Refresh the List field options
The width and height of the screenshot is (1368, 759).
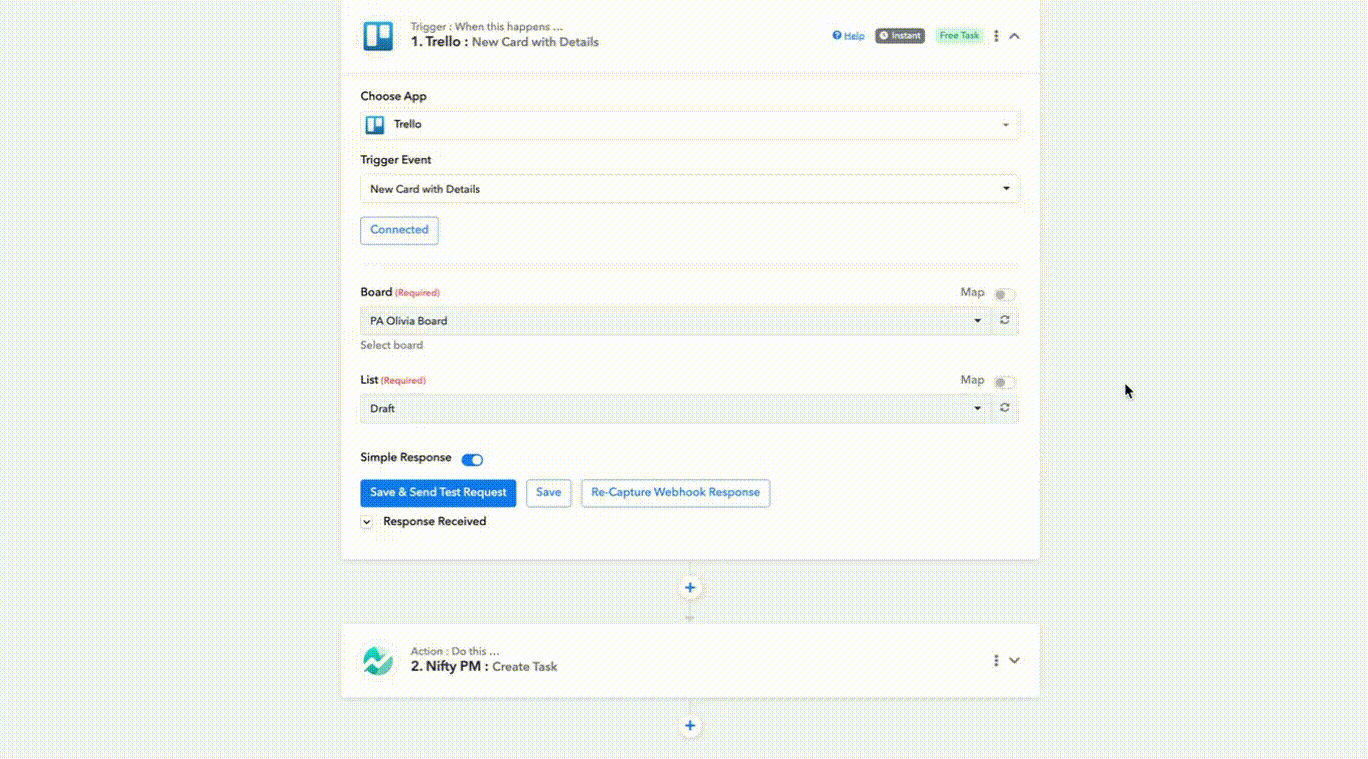click(1005, 408)
